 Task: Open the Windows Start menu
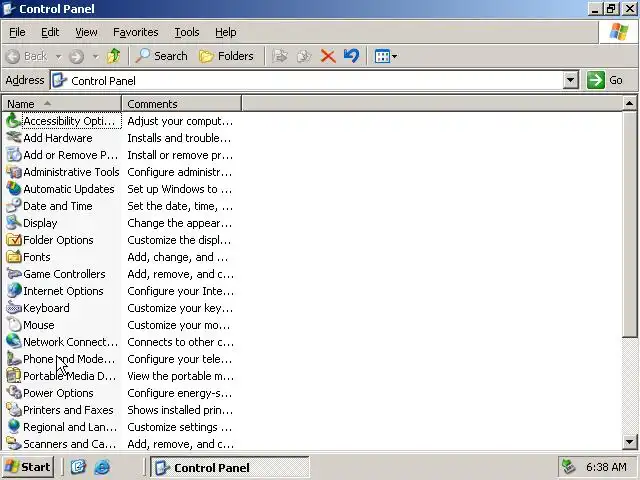click(28, 467)
